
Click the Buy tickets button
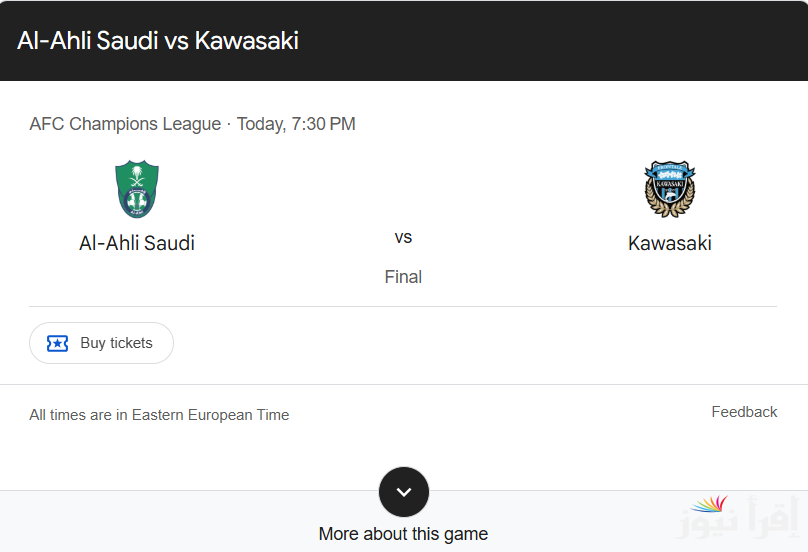pyautogui.click(x=102, y=343)
